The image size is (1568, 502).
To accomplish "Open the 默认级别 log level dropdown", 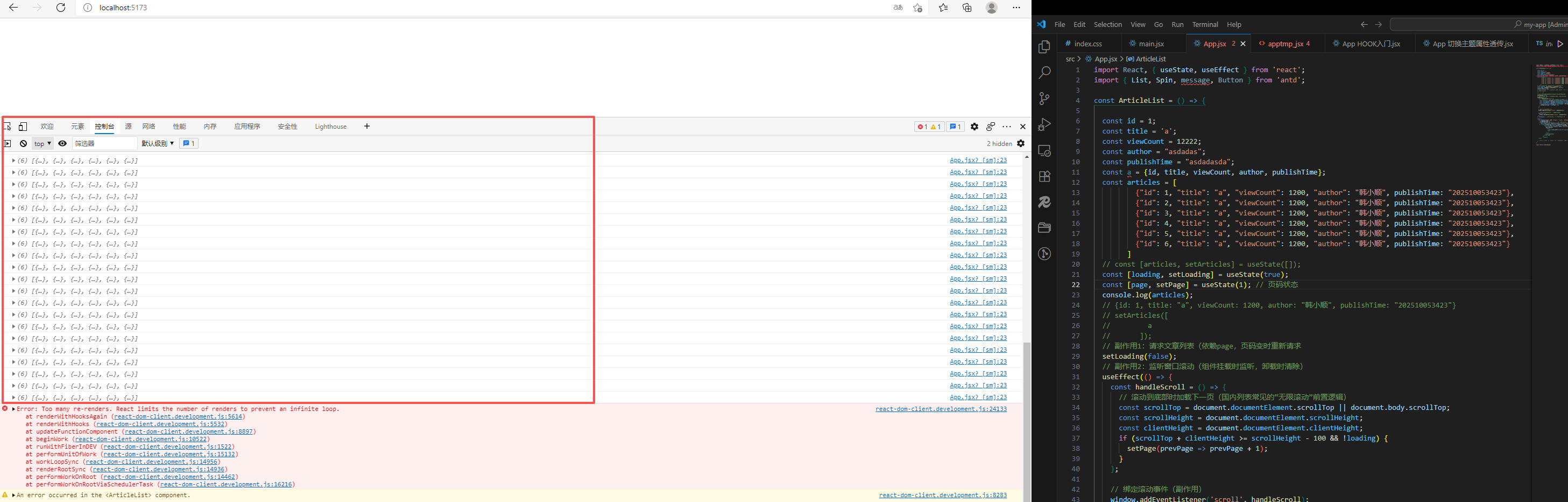I will pos(158,144).
